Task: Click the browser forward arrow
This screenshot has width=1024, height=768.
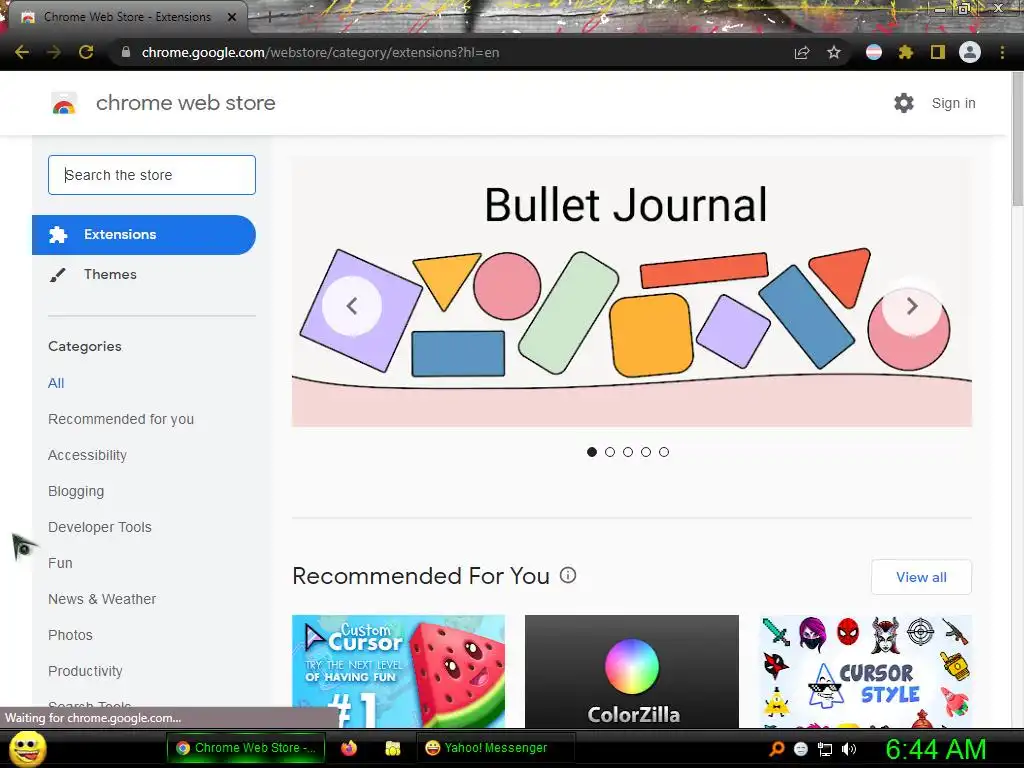Action: [54, 52]
